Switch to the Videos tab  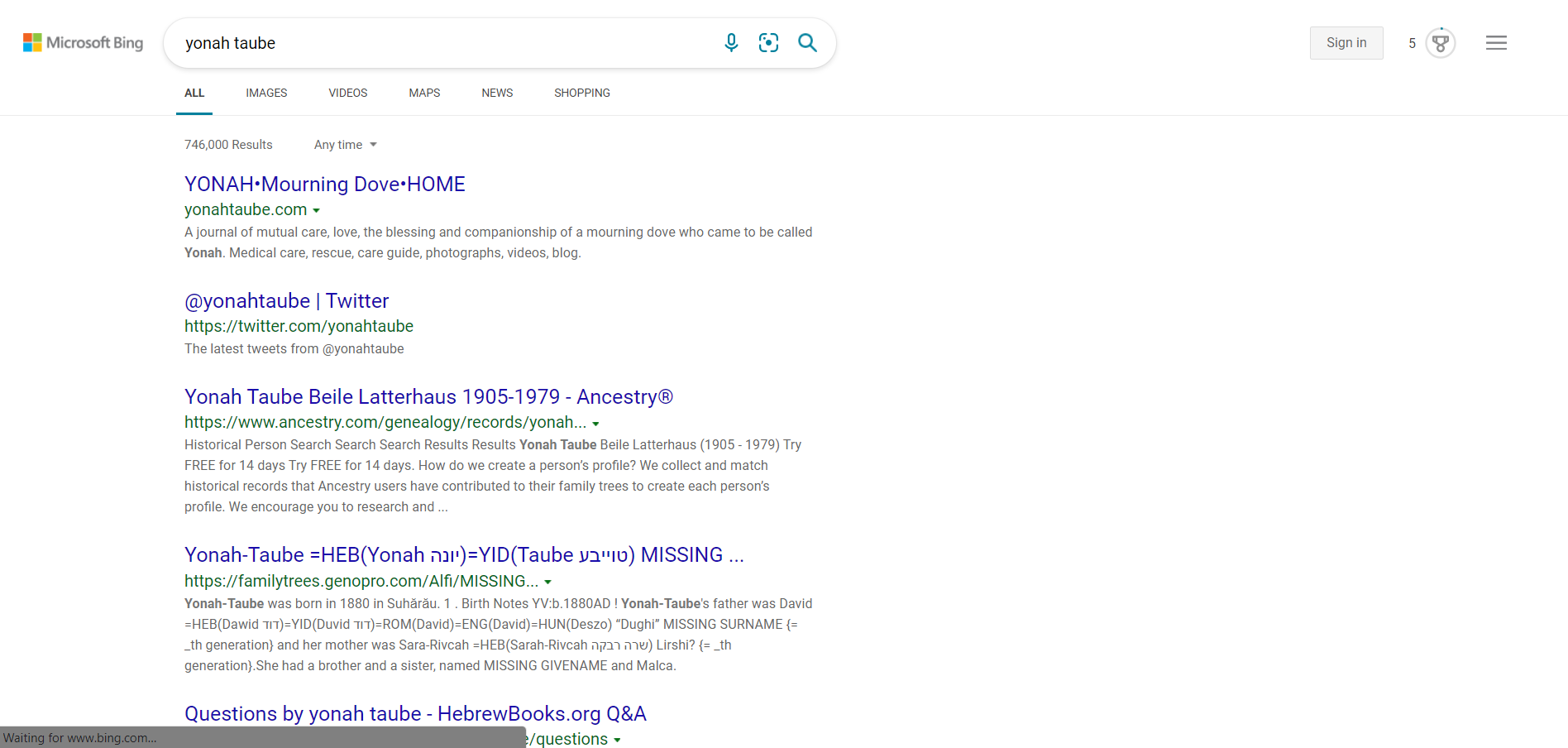click(x=347, y=93)
